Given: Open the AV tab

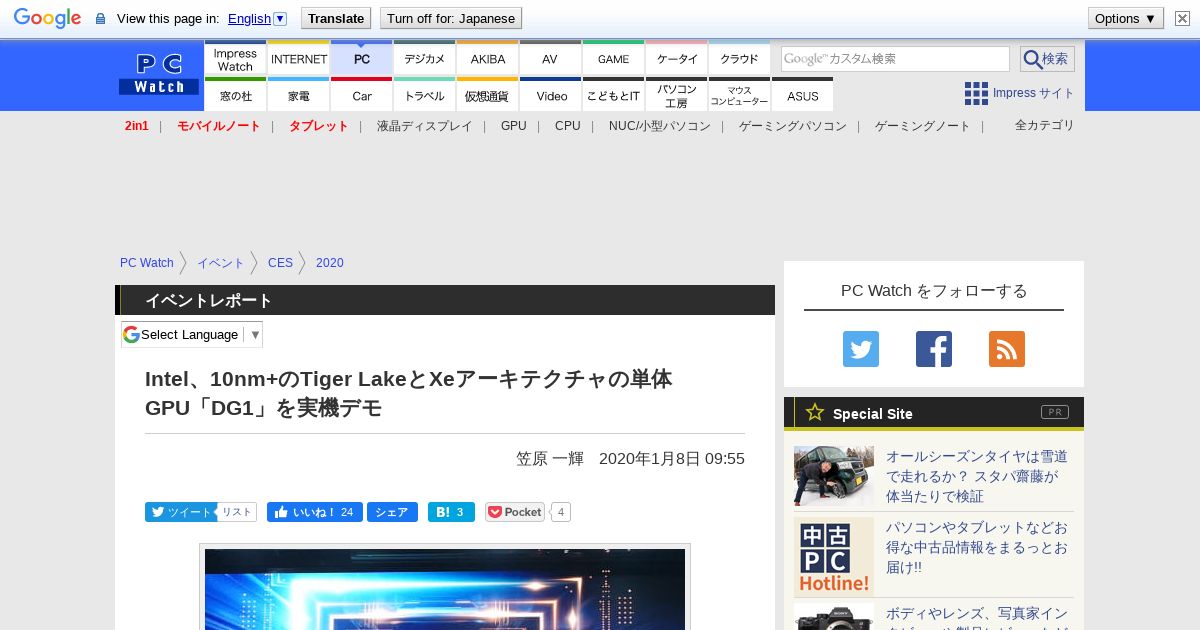Looking at the screenshot, I should pyautogui.click(x=550, y=59).
